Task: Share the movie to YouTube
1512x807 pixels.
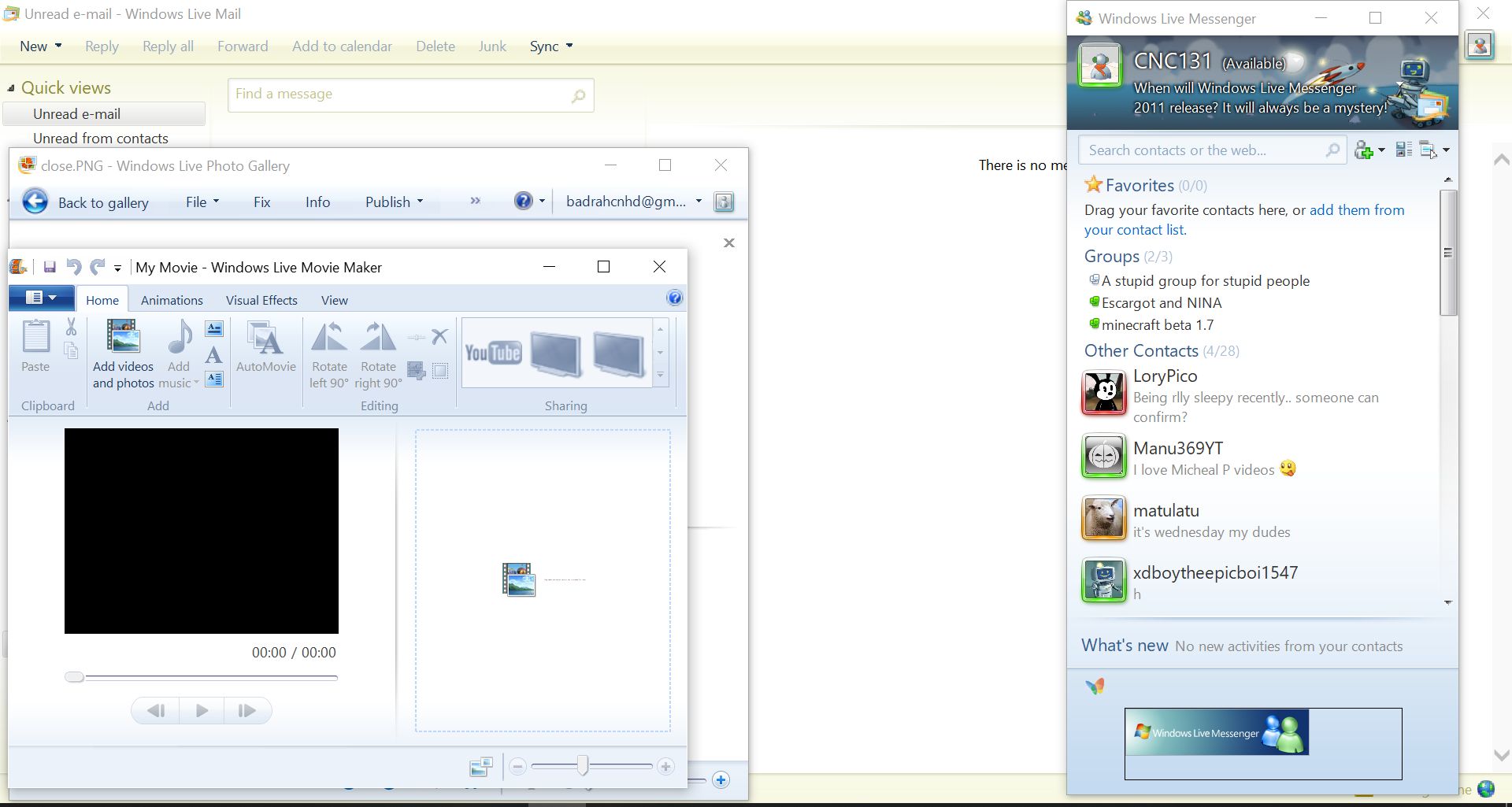Action: (492, 354)
